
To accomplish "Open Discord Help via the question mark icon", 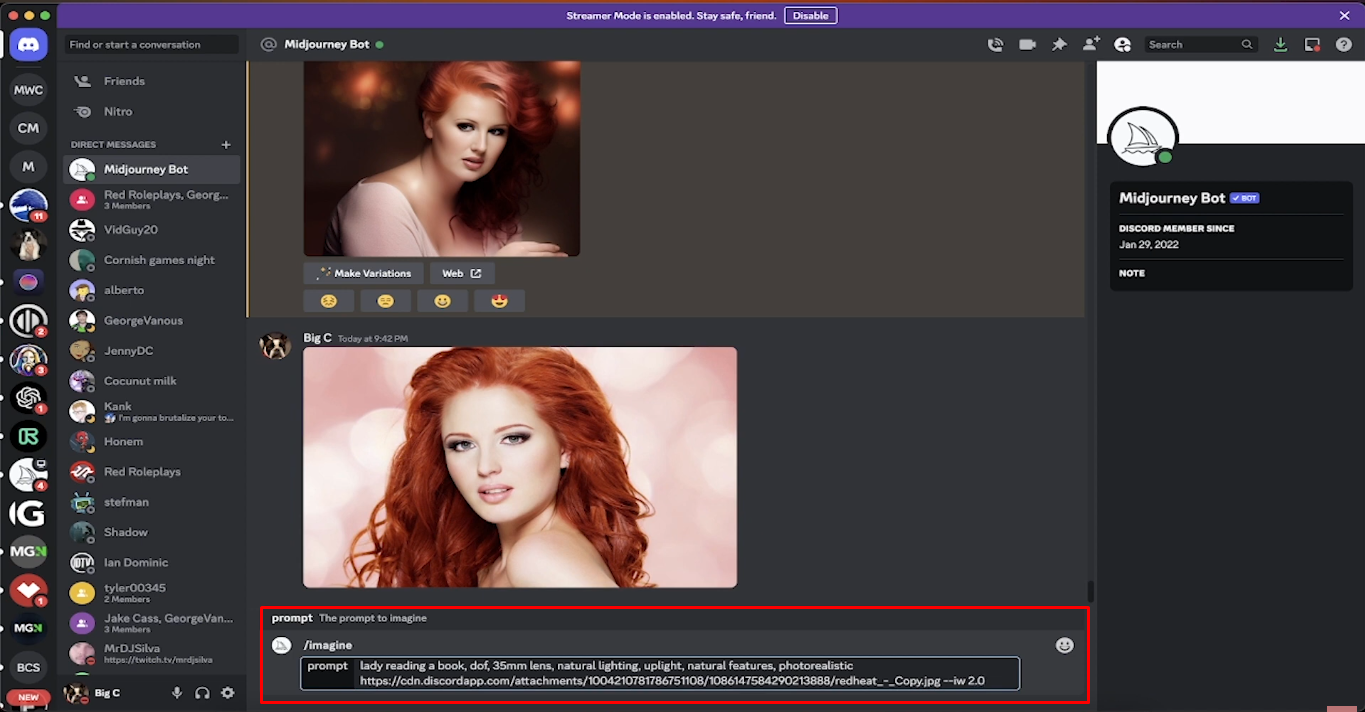I will (1343, 44).
